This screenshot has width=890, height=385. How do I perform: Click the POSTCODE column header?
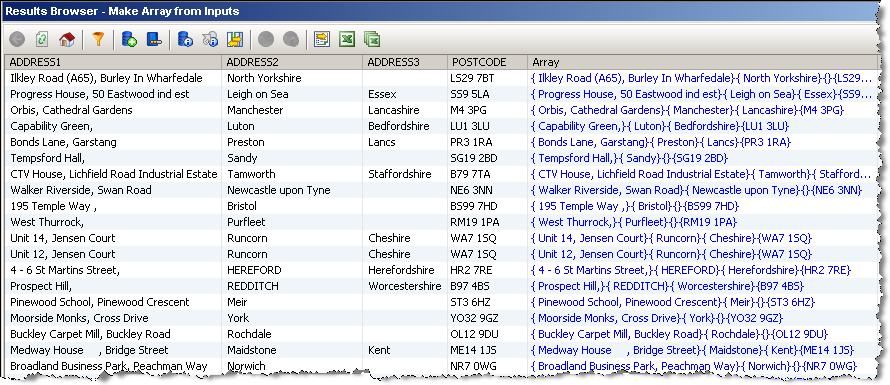pyautogui.click(x=487, y=62)
